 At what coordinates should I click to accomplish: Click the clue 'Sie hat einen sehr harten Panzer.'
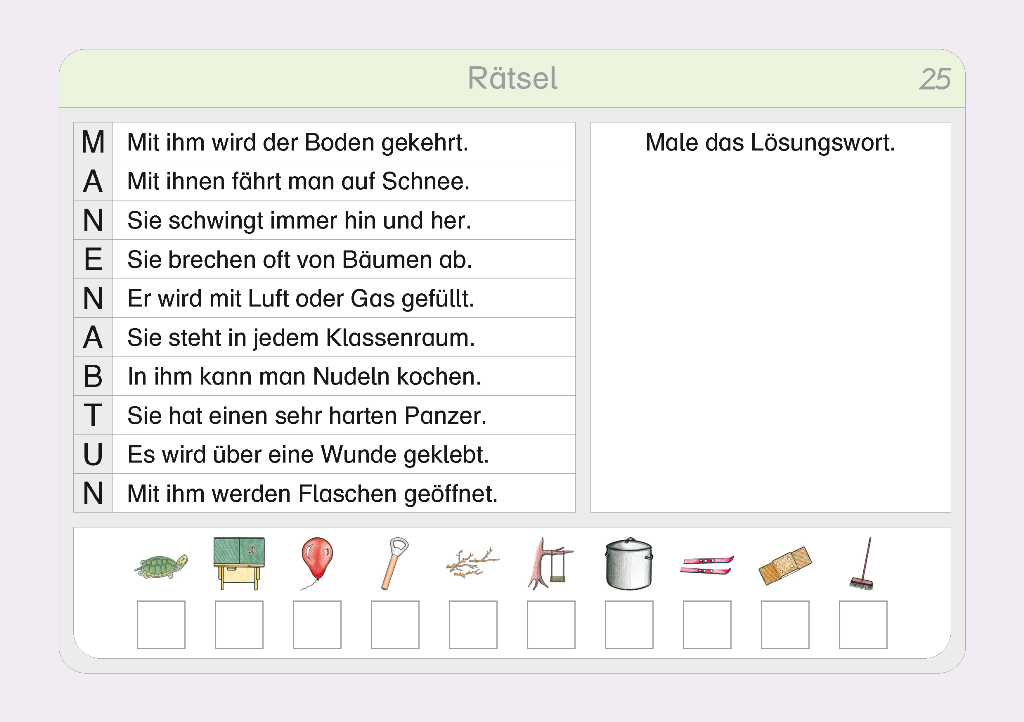306,415
